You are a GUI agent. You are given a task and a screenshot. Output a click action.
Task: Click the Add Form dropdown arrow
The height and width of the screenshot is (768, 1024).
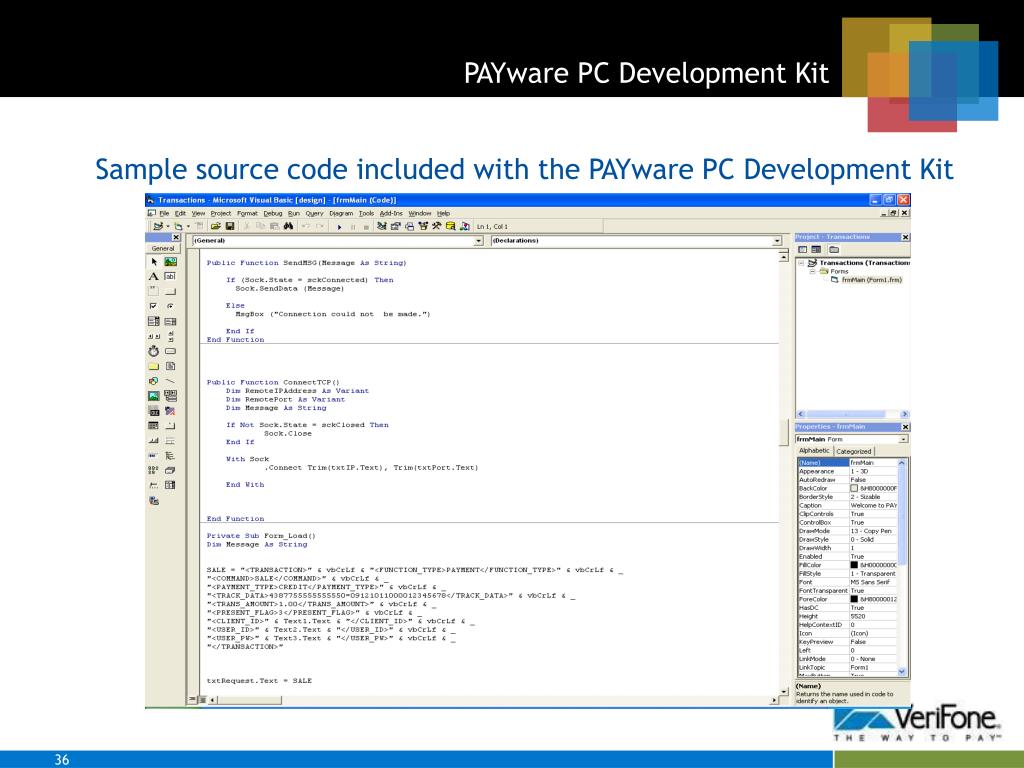(x=189, y=227)
